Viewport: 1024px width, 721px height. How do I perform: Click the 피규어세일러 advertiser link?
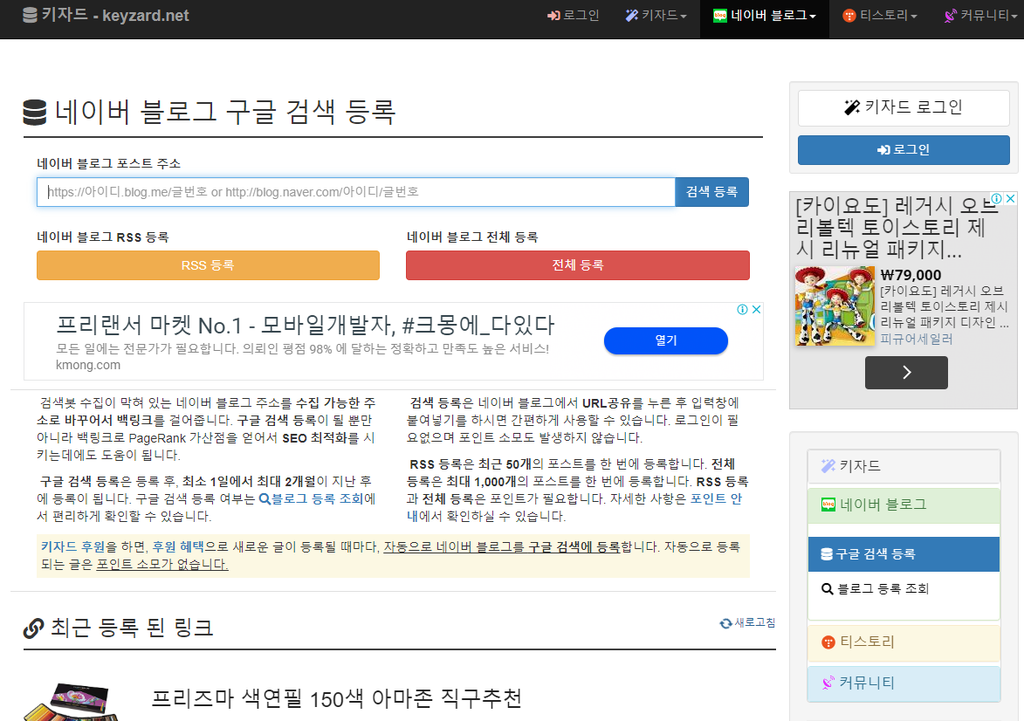click(x=916, y=339)
